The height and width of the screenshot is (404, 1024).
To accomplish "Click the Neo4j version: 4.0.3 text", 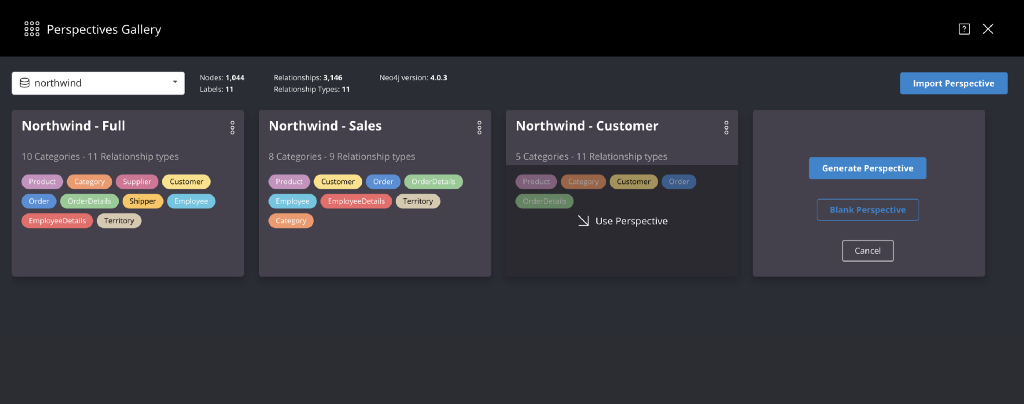I will [x=413, y=78].
